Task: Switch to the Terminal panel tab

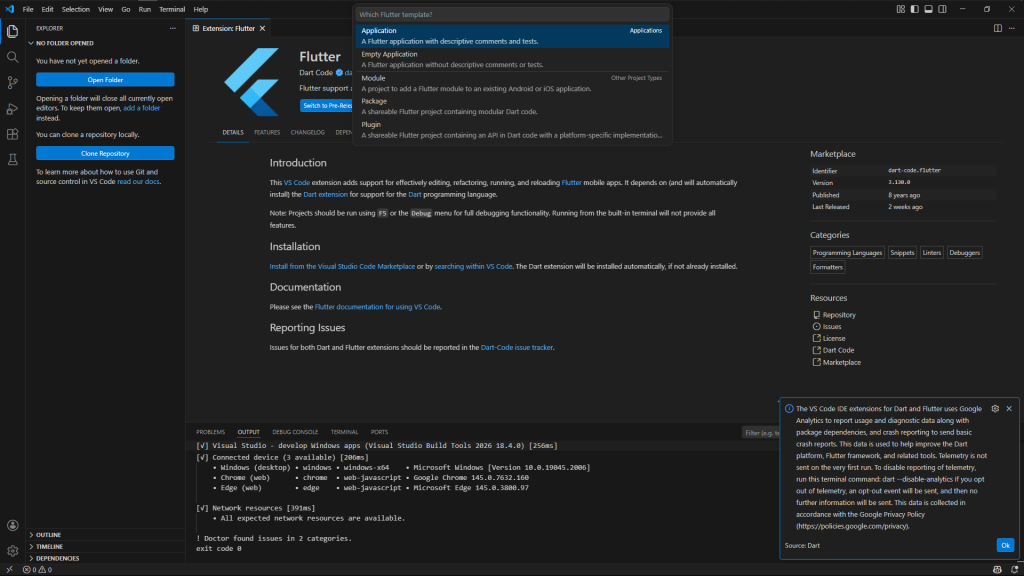Action: coord(344,432)
